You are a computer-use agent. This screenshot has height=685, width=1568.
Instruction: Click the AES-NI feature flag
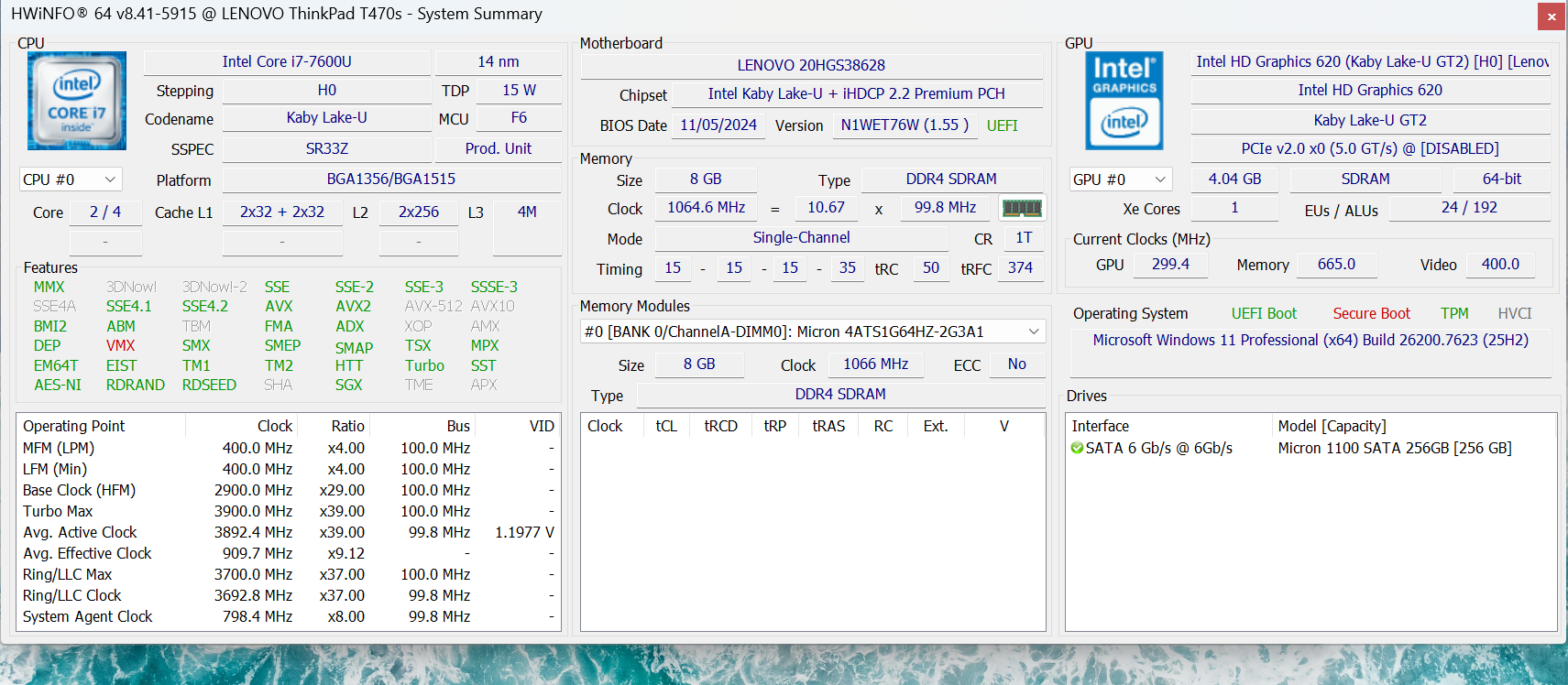[x=58, y=386]
